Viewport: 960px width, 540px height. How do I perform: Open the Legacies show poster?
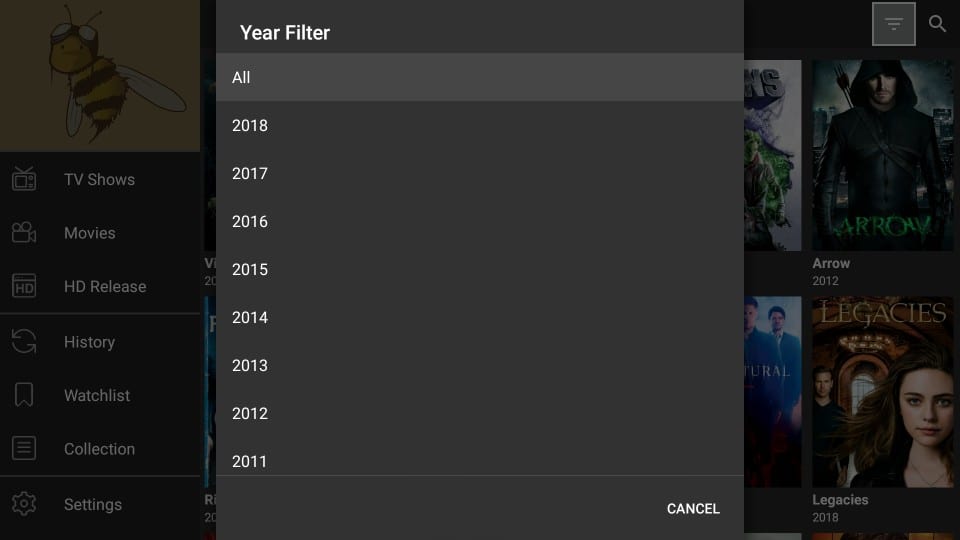click(x=882, y=392)
